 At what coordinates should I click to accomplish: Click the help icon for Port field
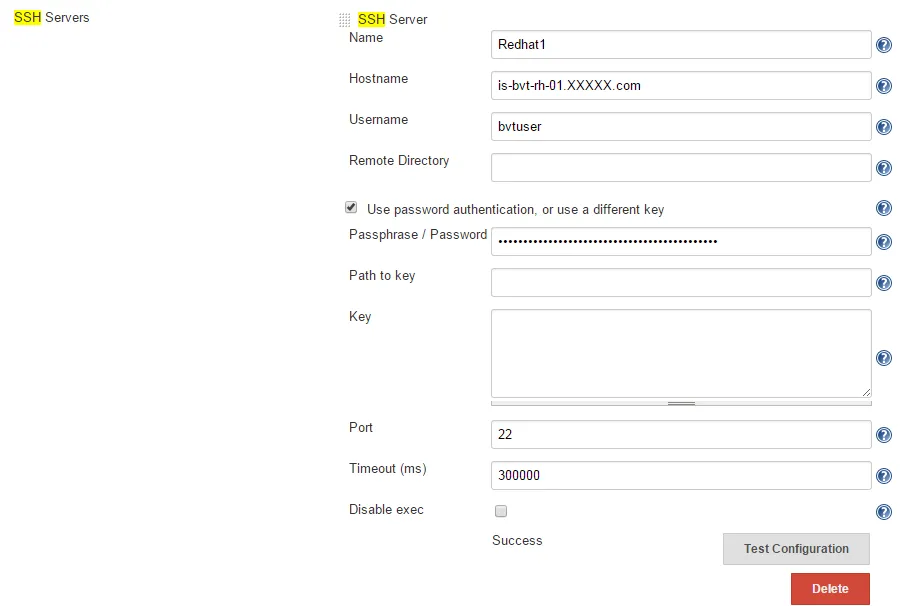[884, 435]
